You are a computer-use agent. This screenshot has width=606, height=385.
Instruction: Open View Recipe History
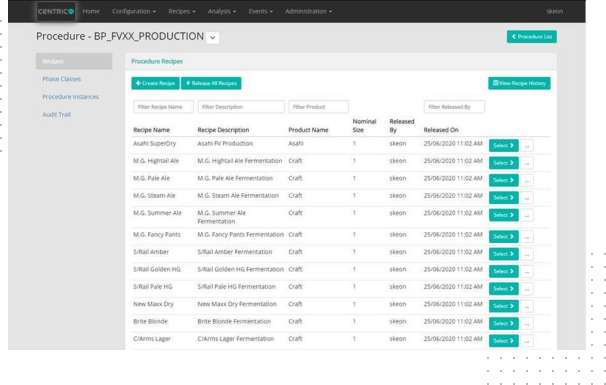click(519, 83)
